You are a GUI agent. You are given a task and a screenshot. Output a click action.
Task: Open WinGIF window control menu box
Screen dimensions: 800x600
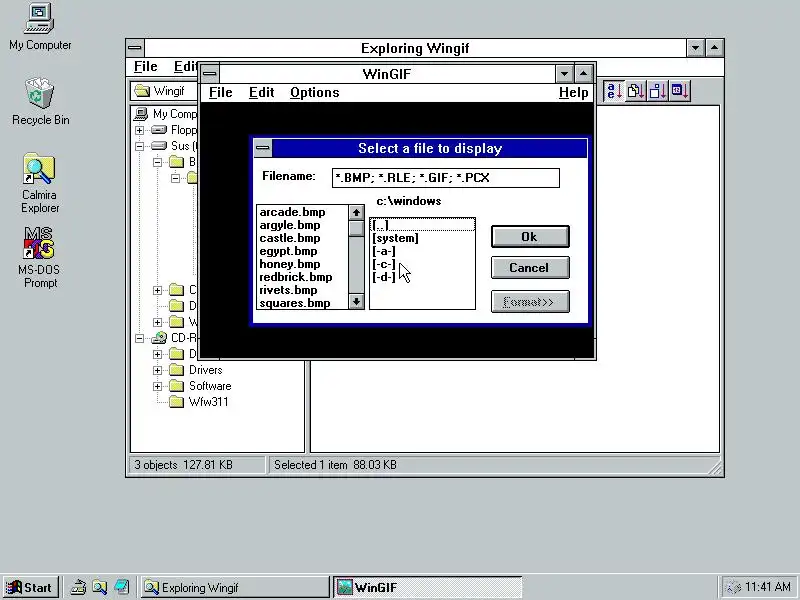pos(209,74)
